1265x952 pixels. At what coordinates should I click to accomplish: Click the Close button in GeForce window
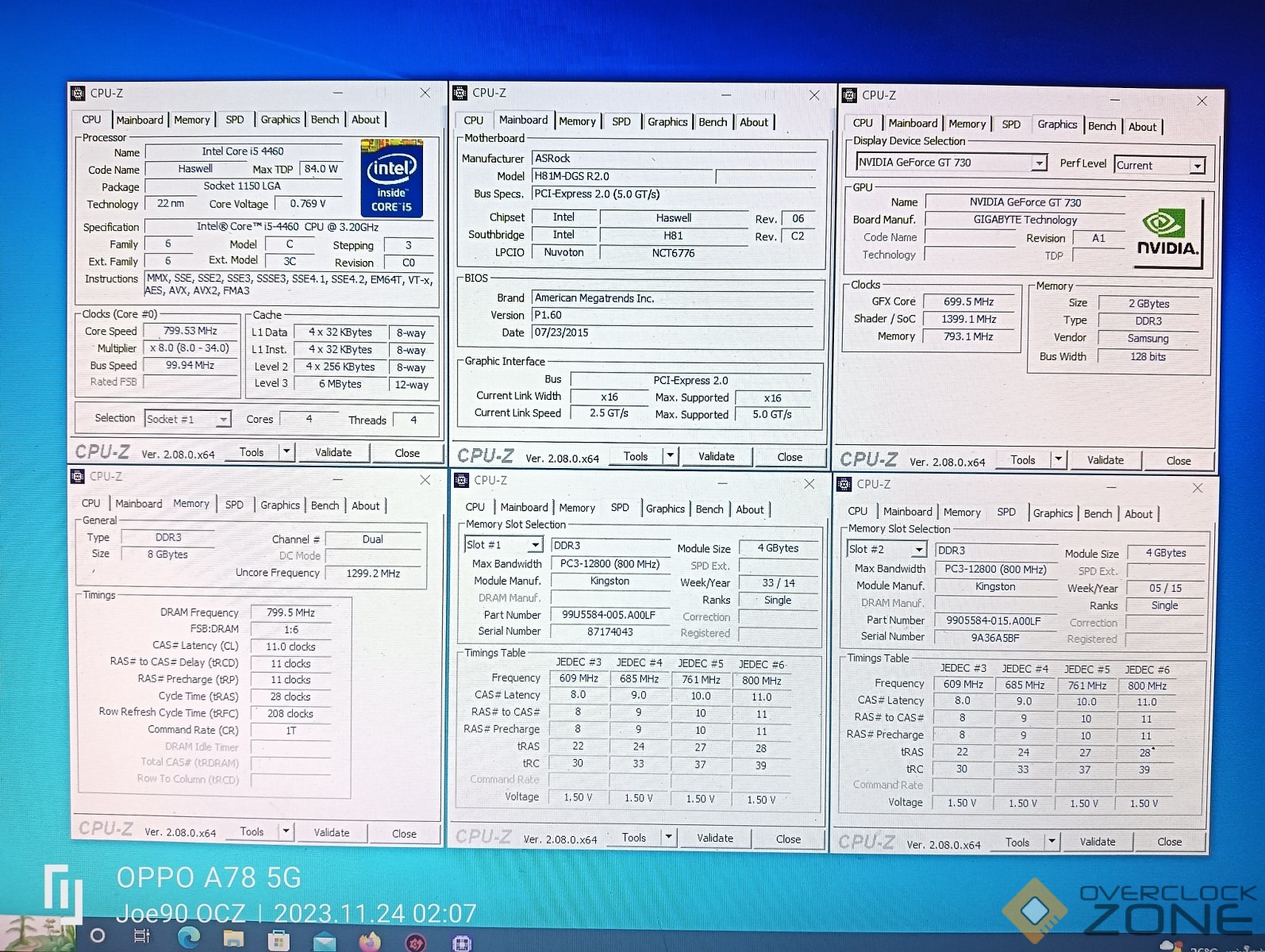(1178, 460)
